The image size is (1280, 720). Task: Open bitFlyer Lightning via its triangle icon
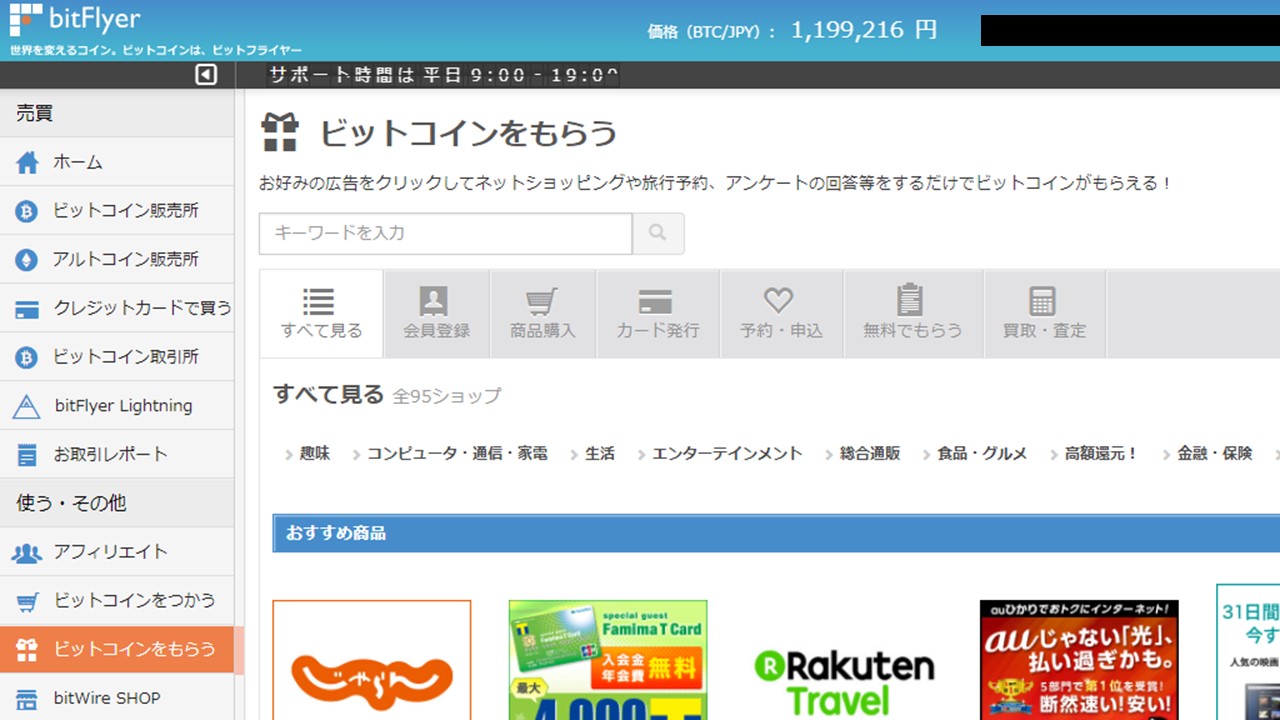(x=29, y=406)
